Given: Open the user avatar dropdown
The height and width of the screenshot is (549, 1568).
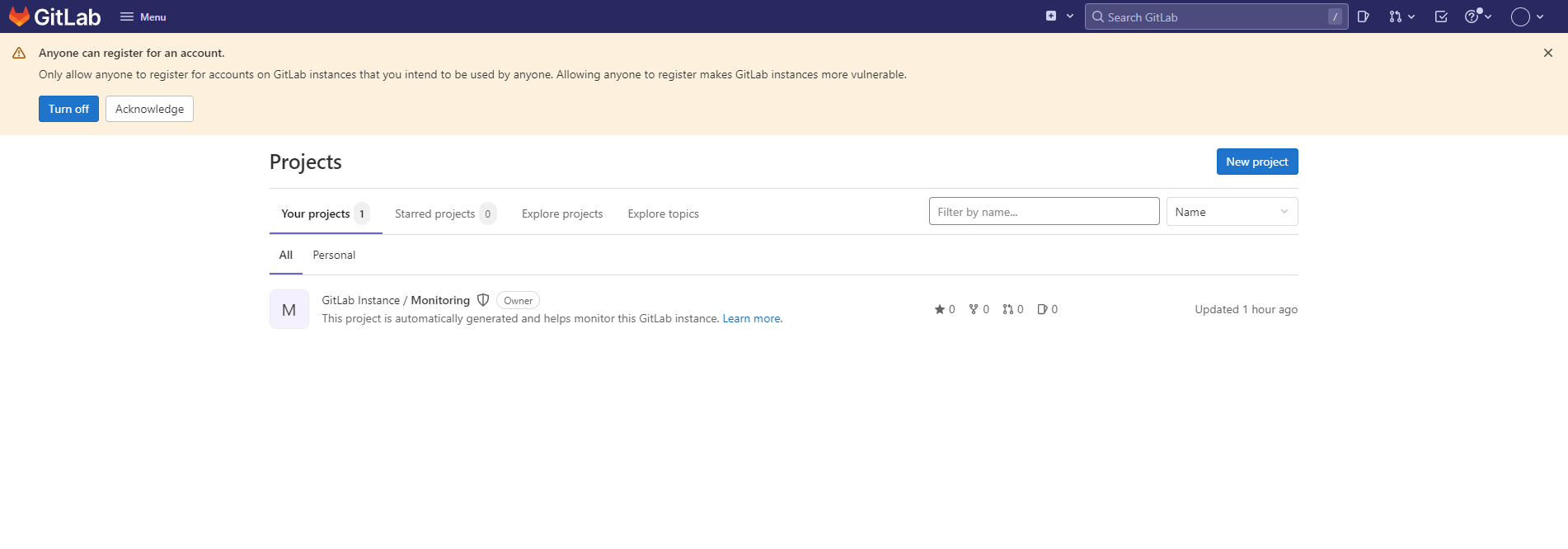Looking at the screenshot, I should point(1527,16).
